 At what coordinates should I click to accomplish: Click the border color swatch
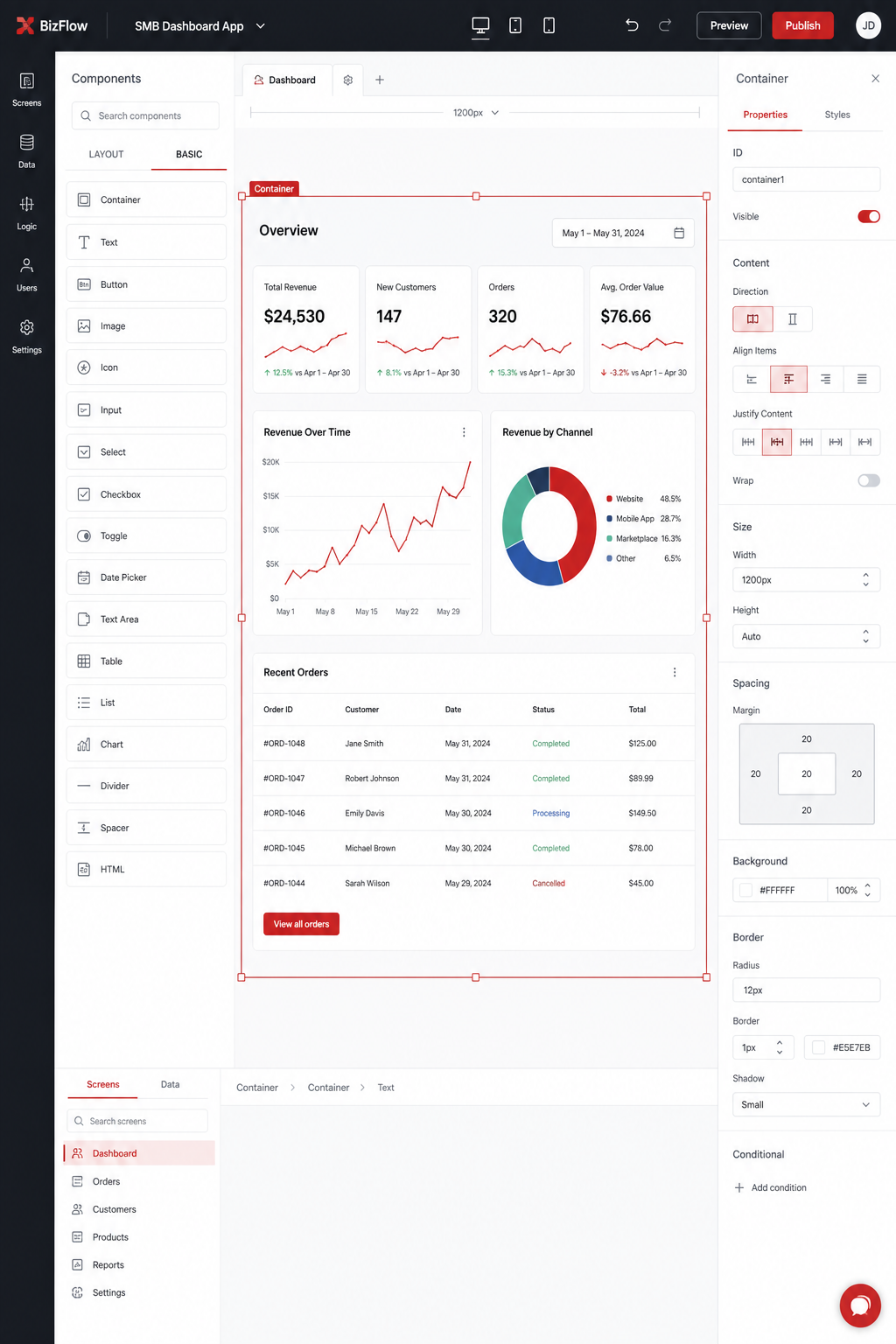coord(819,1047)
